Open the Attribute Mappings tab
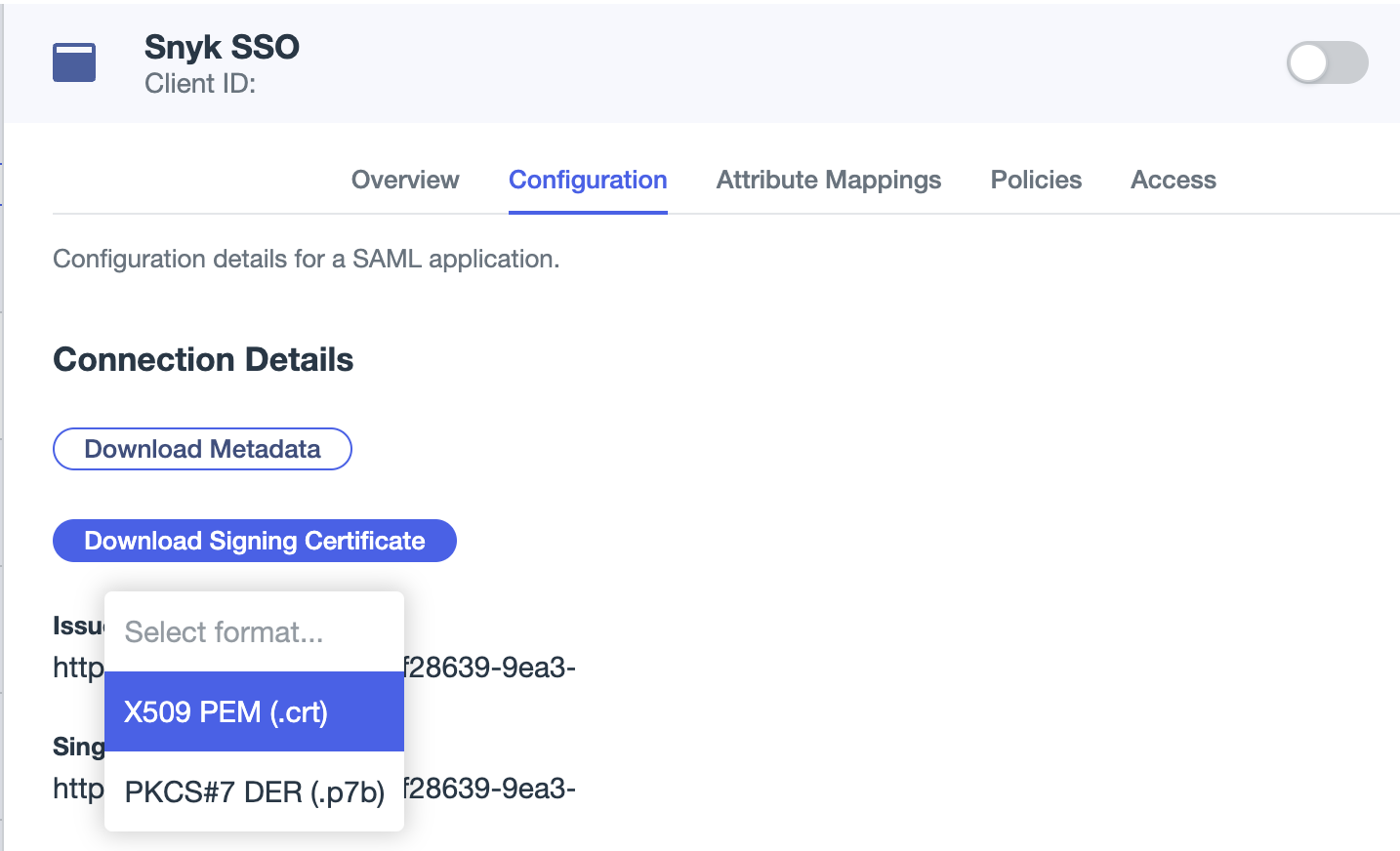This screenshot has height=851, width=1400. [828, 180]
